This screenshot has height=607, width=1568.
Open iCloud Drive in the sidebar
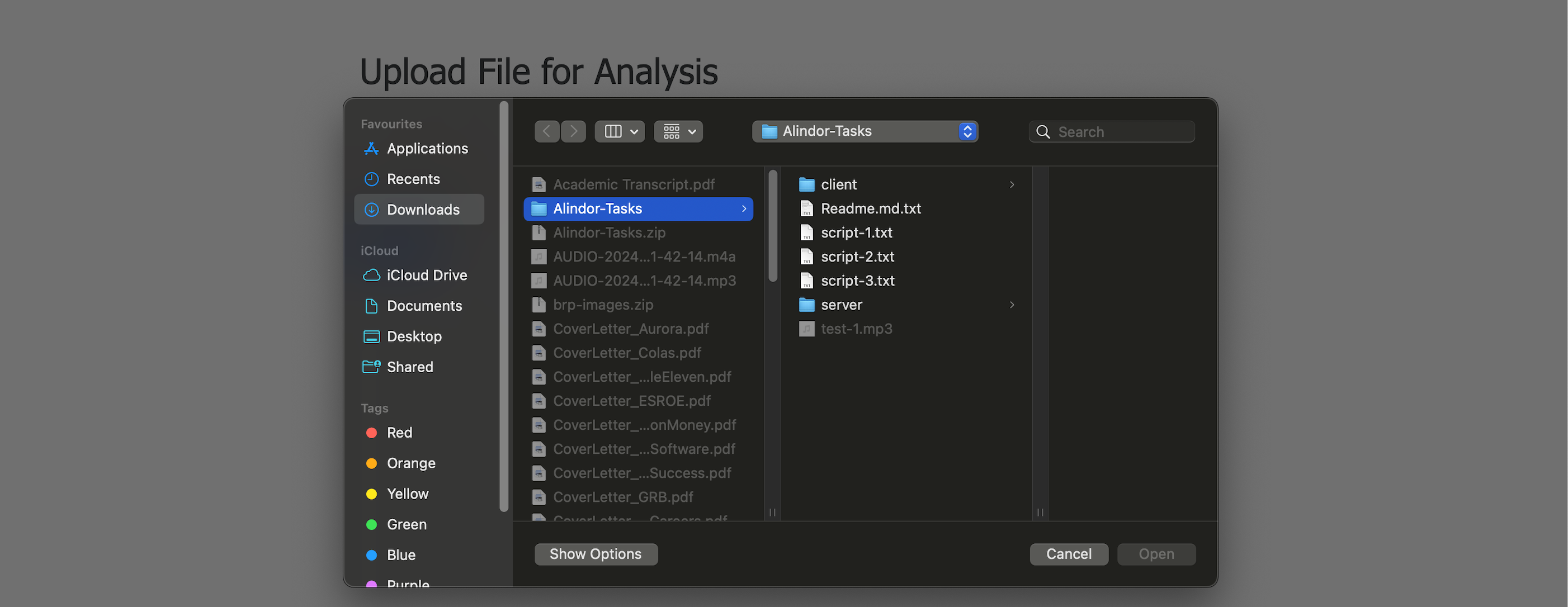point(426,276)
